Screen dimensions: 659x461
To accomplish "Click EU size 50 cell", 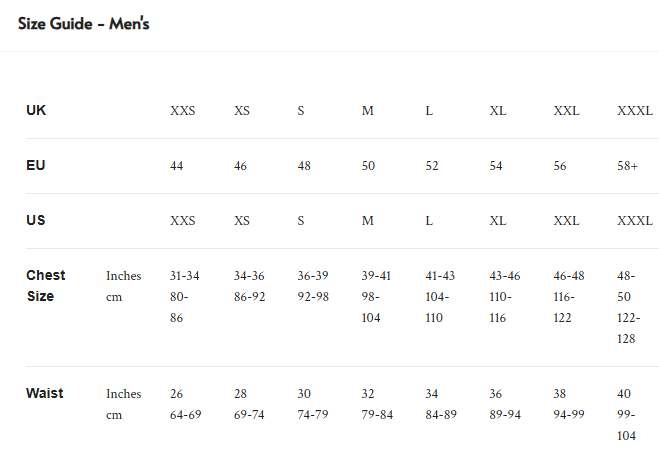I will [368, 166].
